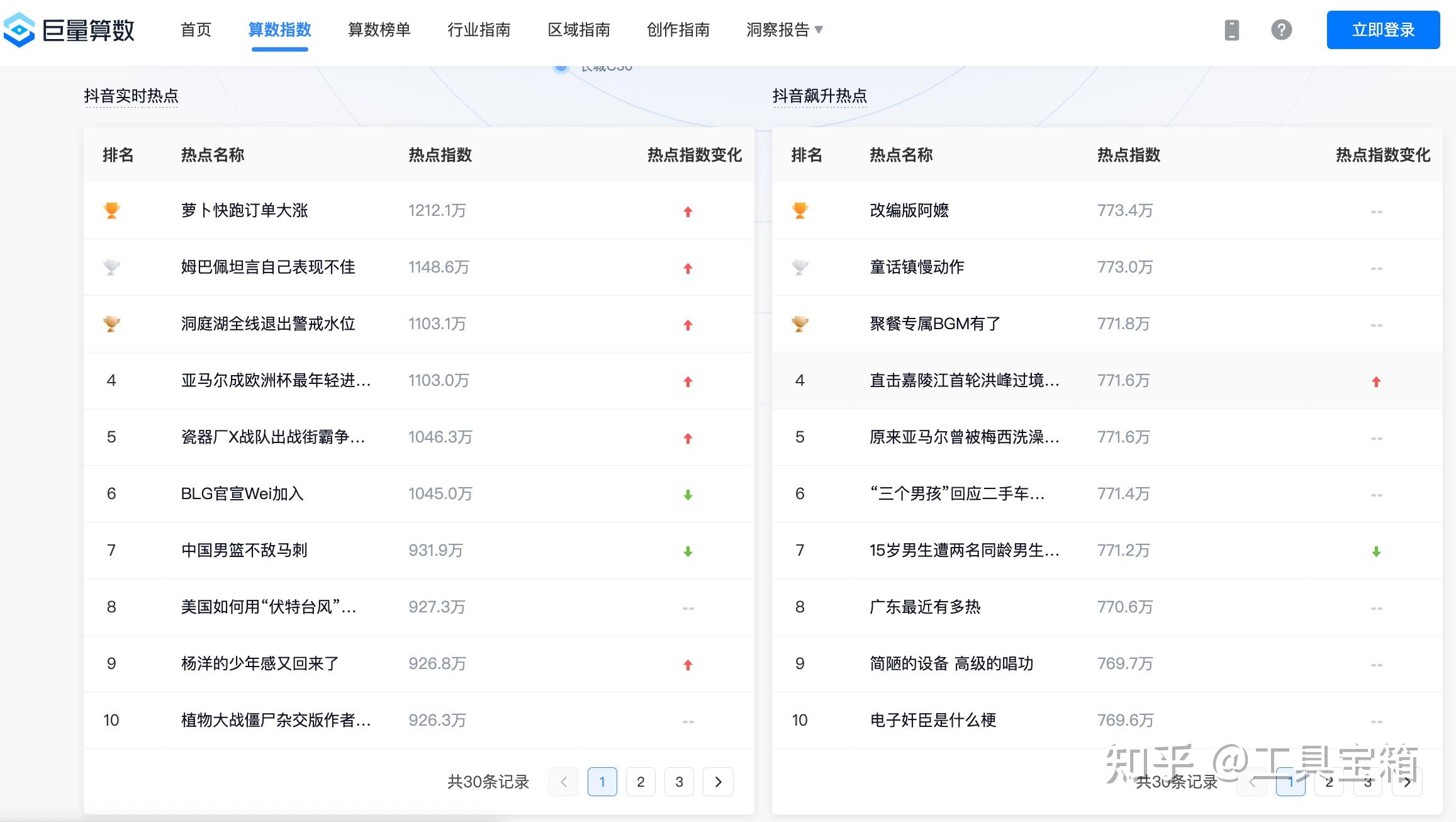Image resolution: width=1456 pixels, height=822 pixels.
Task: Go to next page in 抖音实时热点 pagination
Action: click(x=718, y=782)
